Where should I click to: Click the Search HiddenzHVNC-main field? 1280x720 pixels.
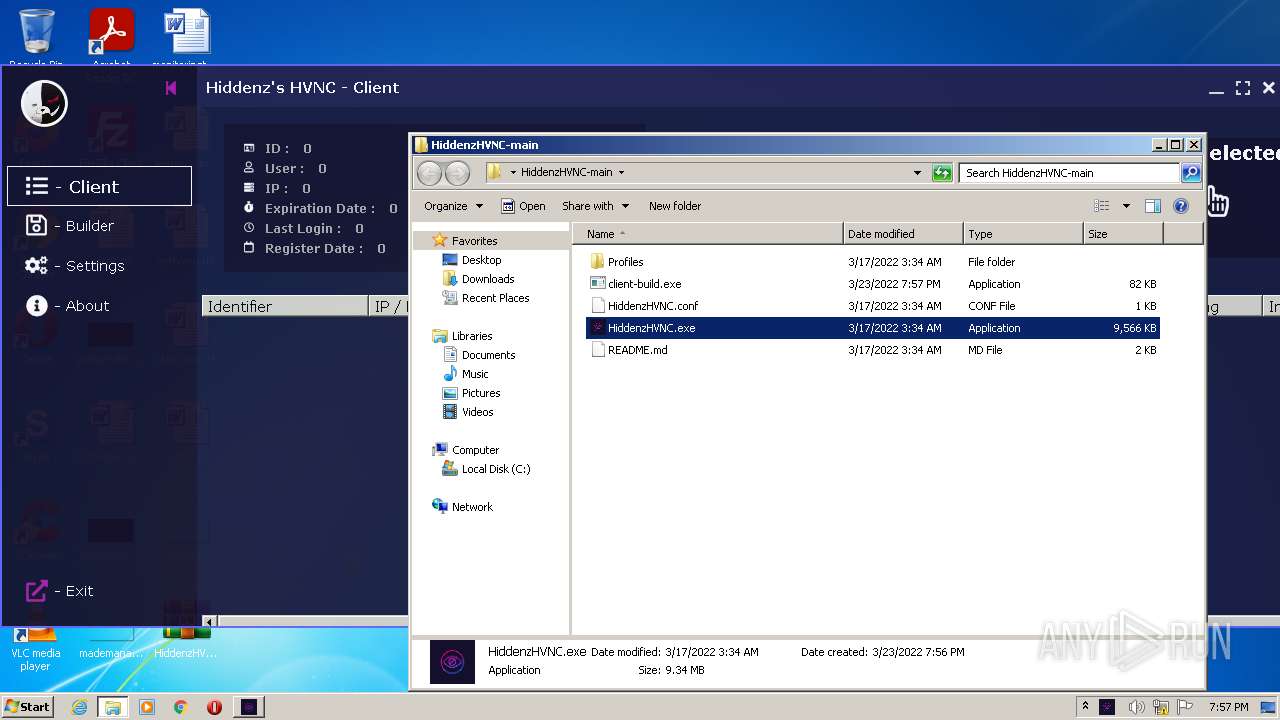coord(1069,173)
